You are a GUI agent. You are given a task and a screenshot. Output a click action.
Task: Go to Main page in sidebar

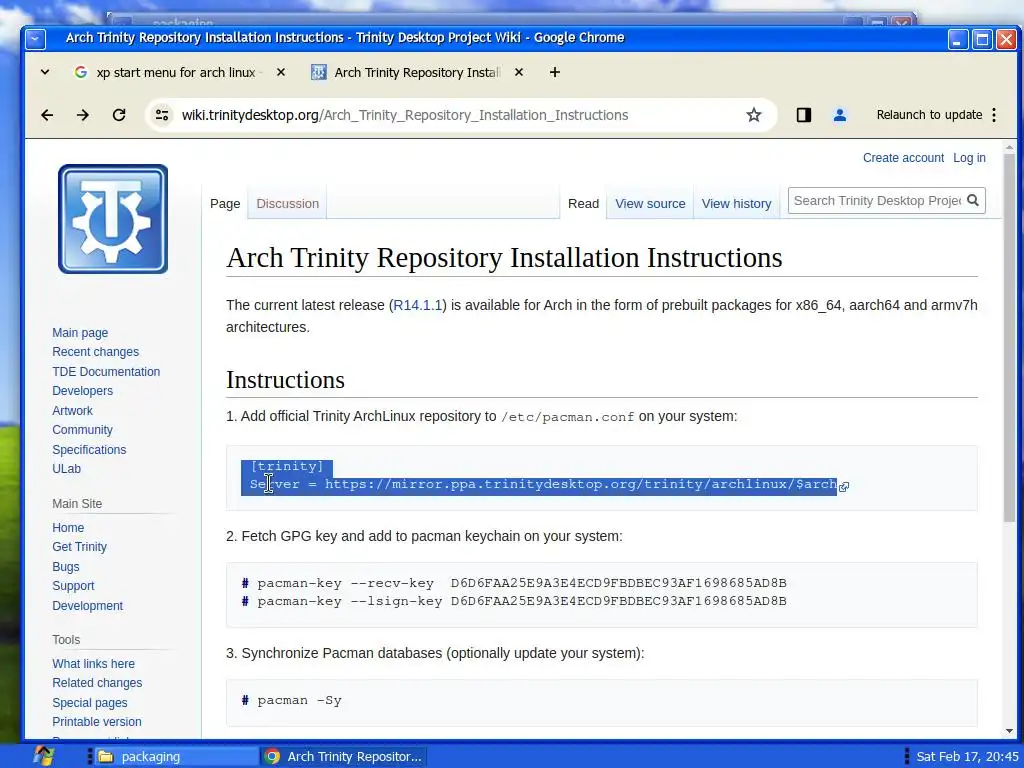coord(80,333)
